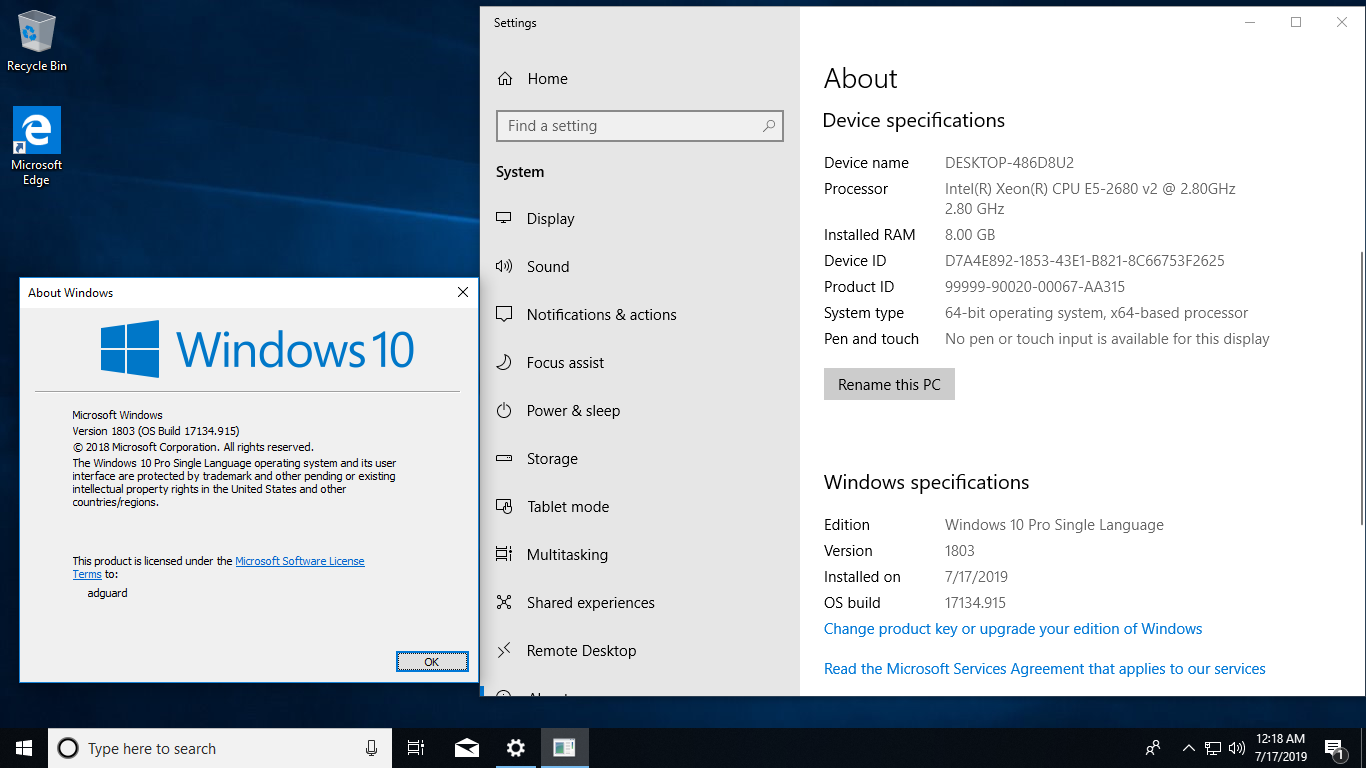The width and height of the screenshot is (1366, 768).
Task: Click the Power & sleep icon
Action: click(505, 411)
